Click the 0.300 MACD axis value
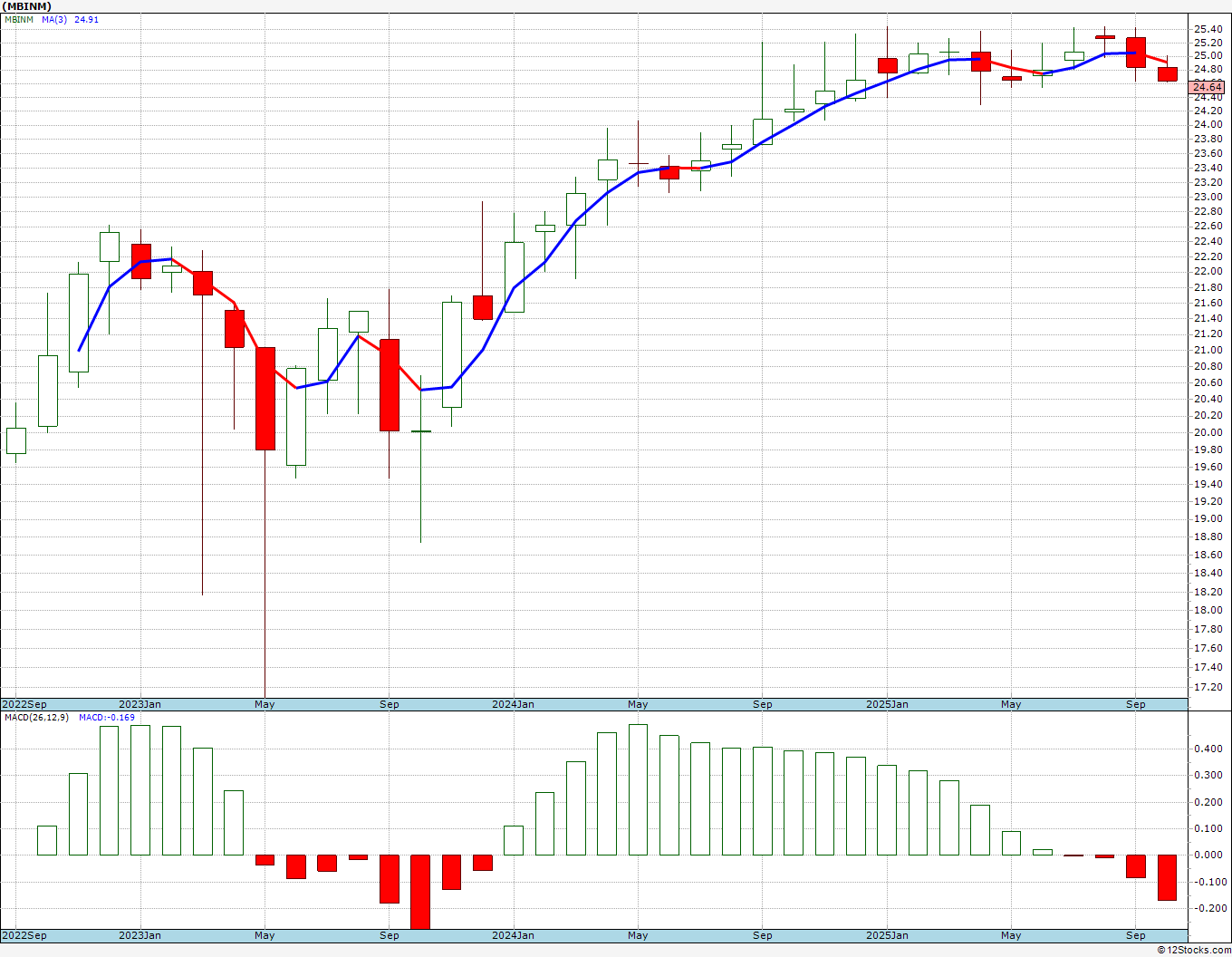 coord(1208,775)
